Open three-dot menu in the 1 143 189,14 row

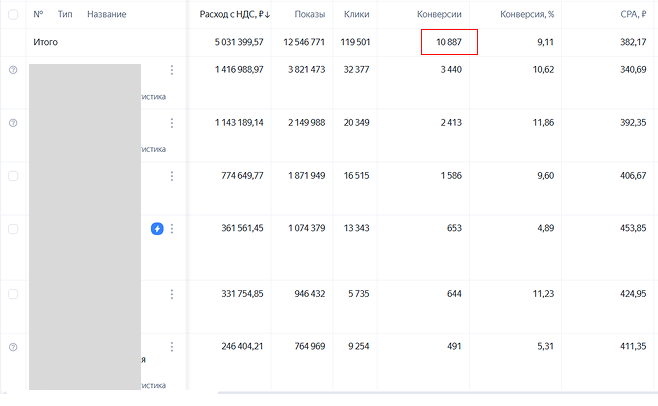pyautogui.click(x=172, y=123)
